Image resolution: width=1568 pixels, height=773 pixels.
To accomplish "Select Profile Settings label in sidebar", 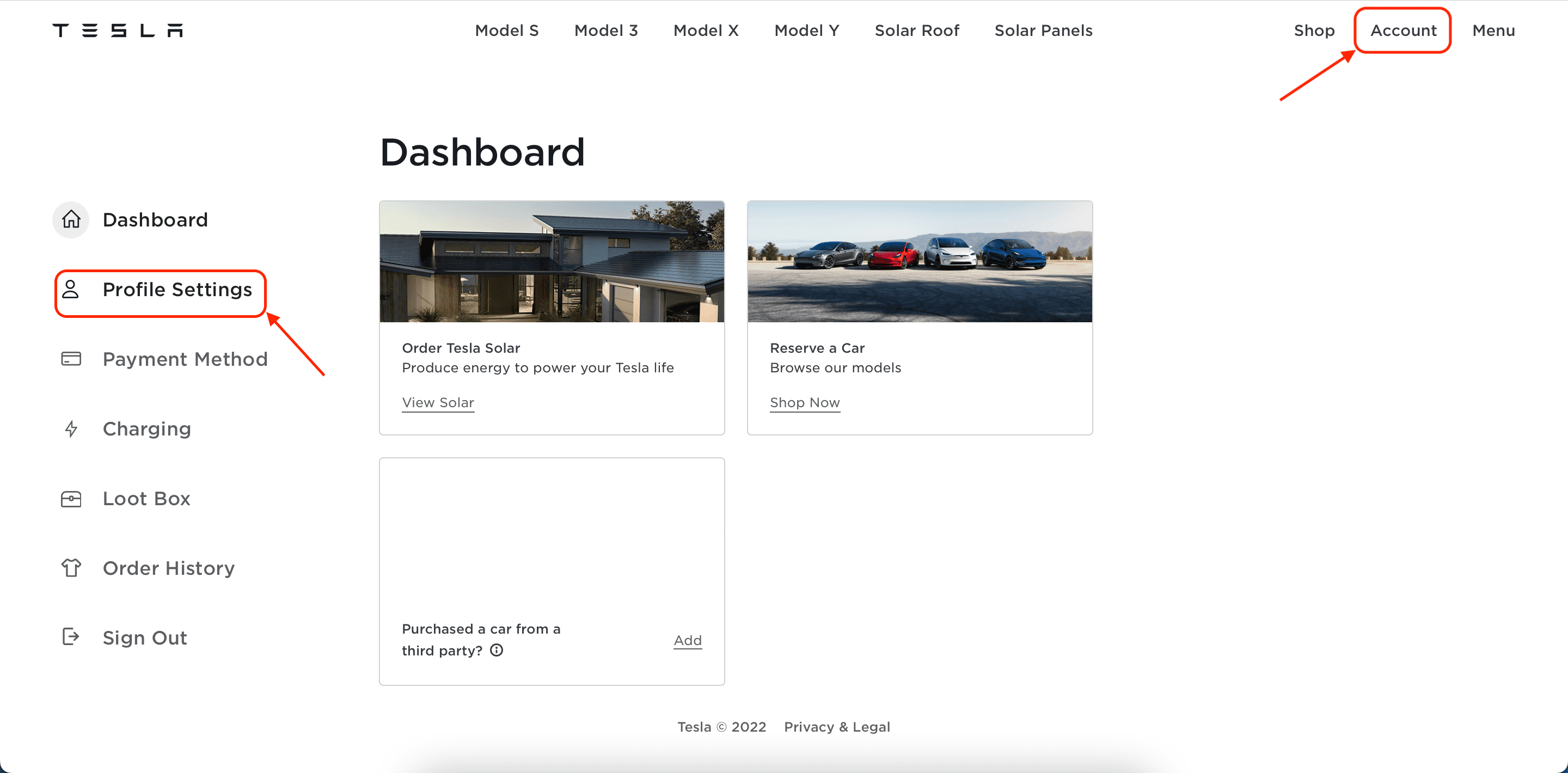I will click(x=177, y=290).
